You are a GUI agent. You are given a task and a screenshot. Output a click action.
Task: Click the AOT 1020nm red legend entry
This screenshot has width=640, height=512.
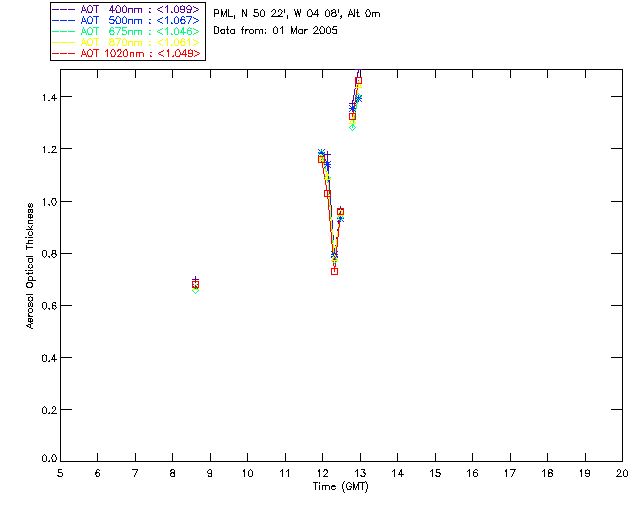coord(126,53)
